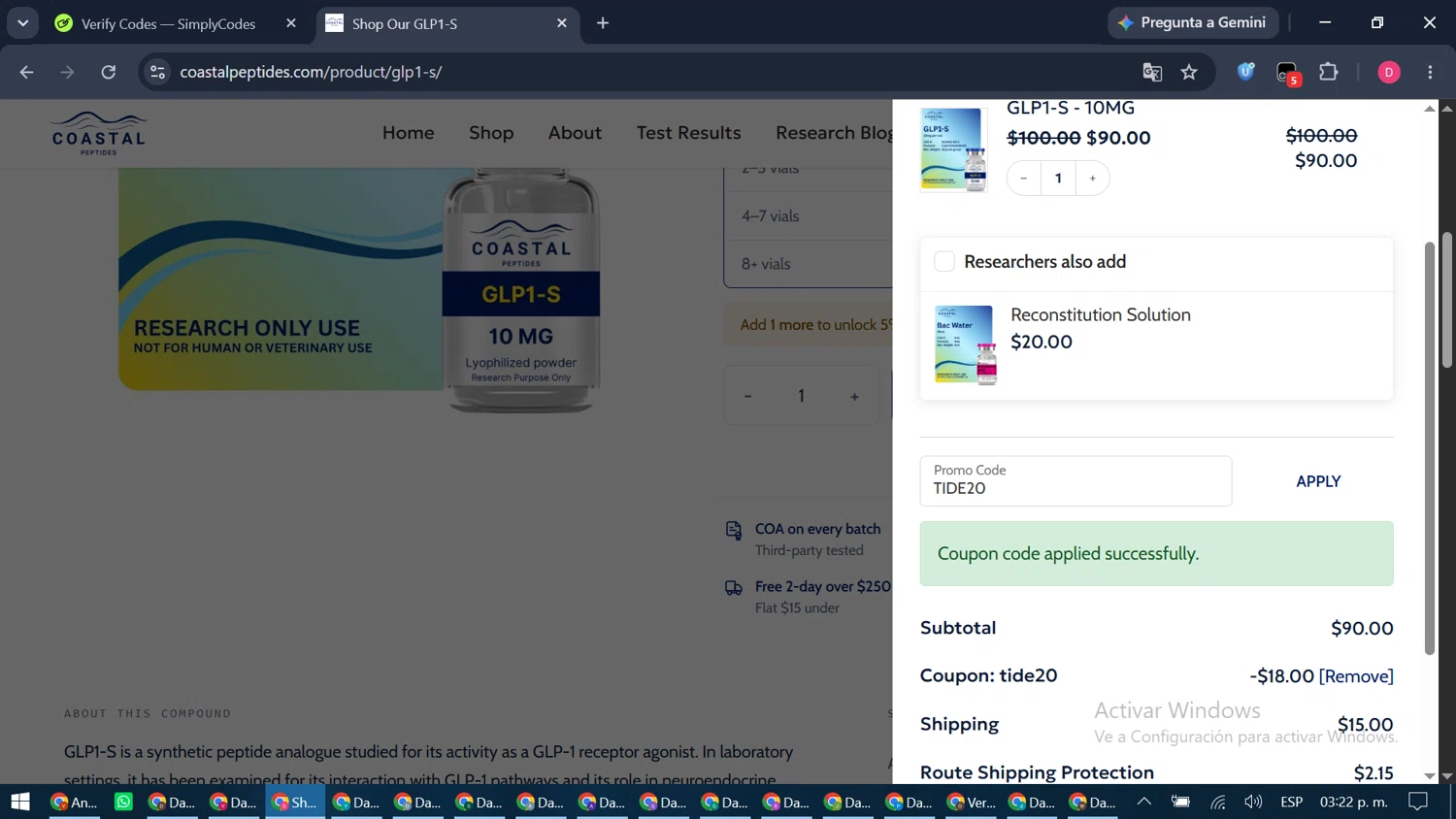
Task: Apply the promo code with APPLY
Action: tap(1318, 481)
